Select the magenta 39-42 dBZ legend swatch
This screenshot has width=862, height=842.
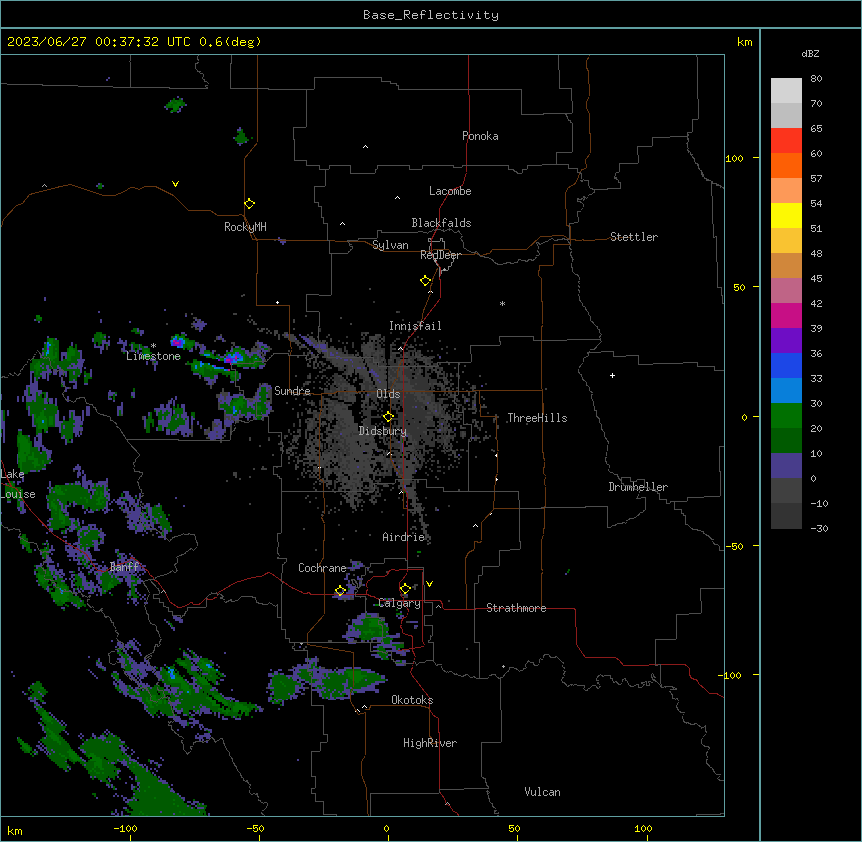coord(786,315)
